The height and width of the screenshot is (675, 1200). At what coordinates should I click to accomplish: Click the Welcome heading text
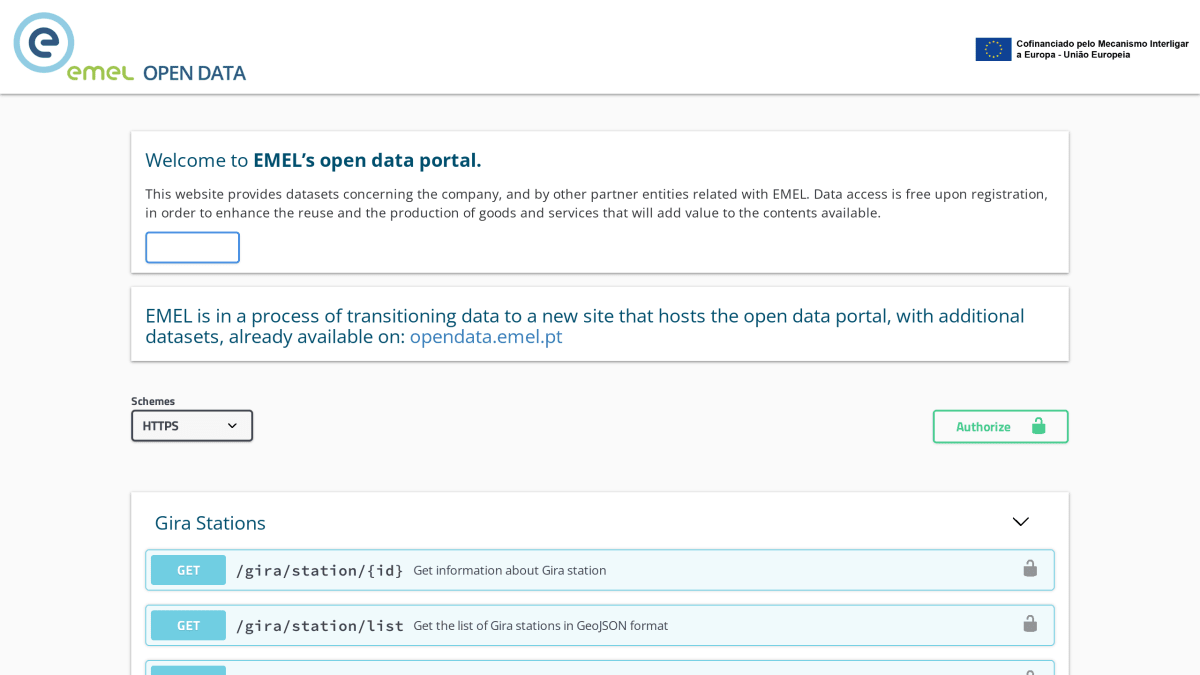tap(313, 160)
